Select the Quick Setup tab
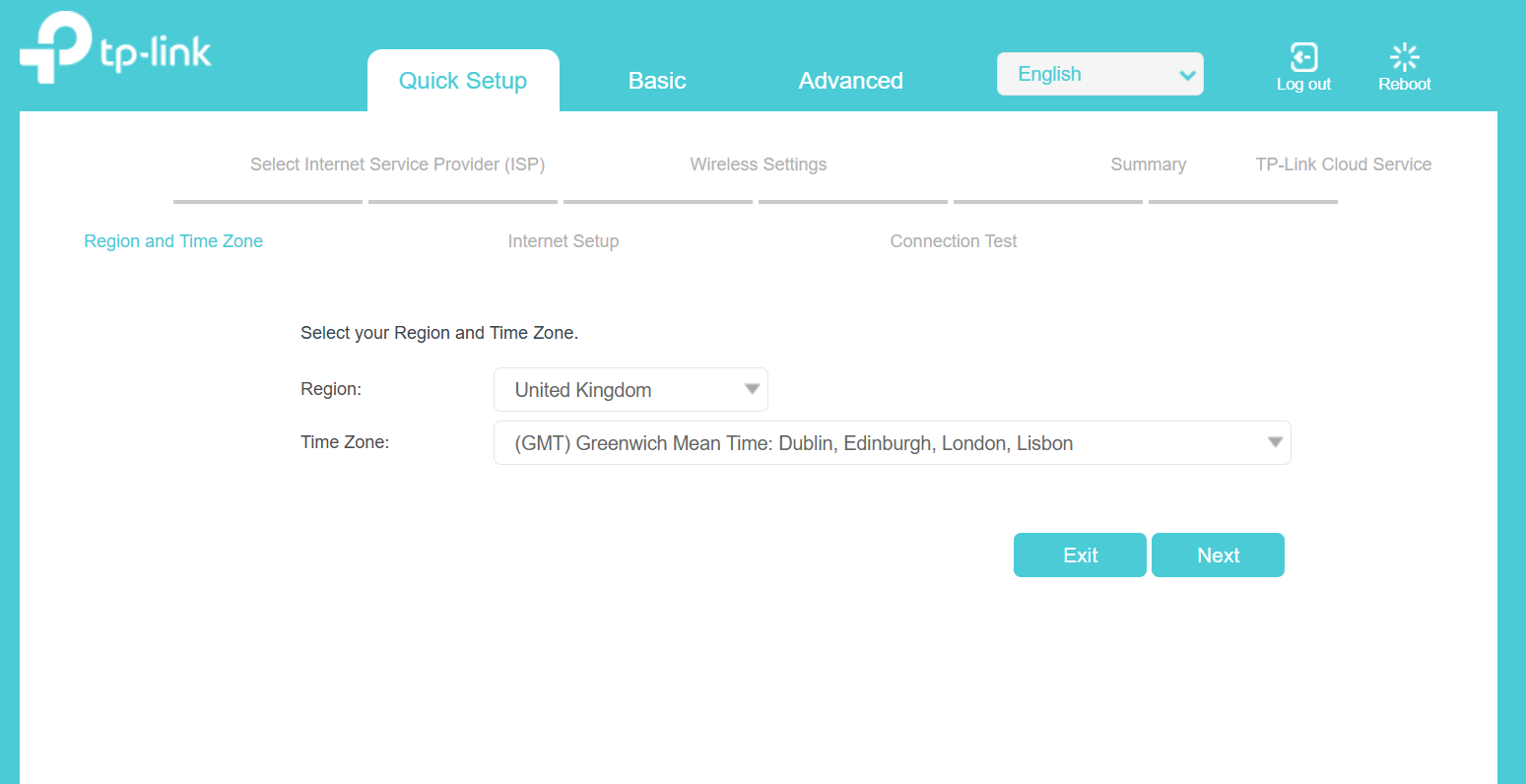Viewport: 1526px width, 784px height. [x=462, y=80]
